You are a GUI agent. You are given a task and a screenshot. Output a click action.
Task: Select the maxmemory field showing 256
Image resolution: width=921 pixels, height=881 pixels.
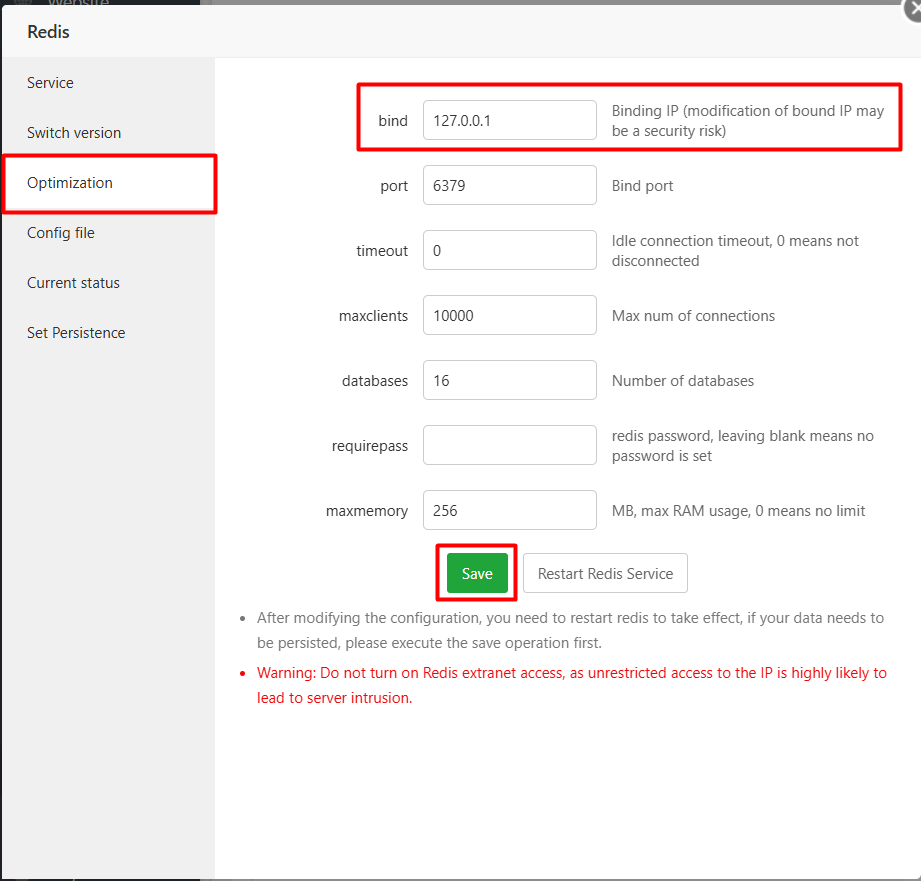[x=509, y=510]
